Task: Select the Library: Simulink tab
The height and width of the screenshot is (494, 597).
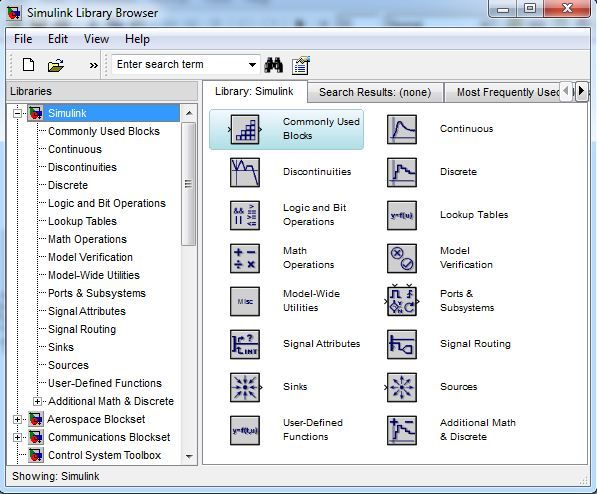Action: 254,91
